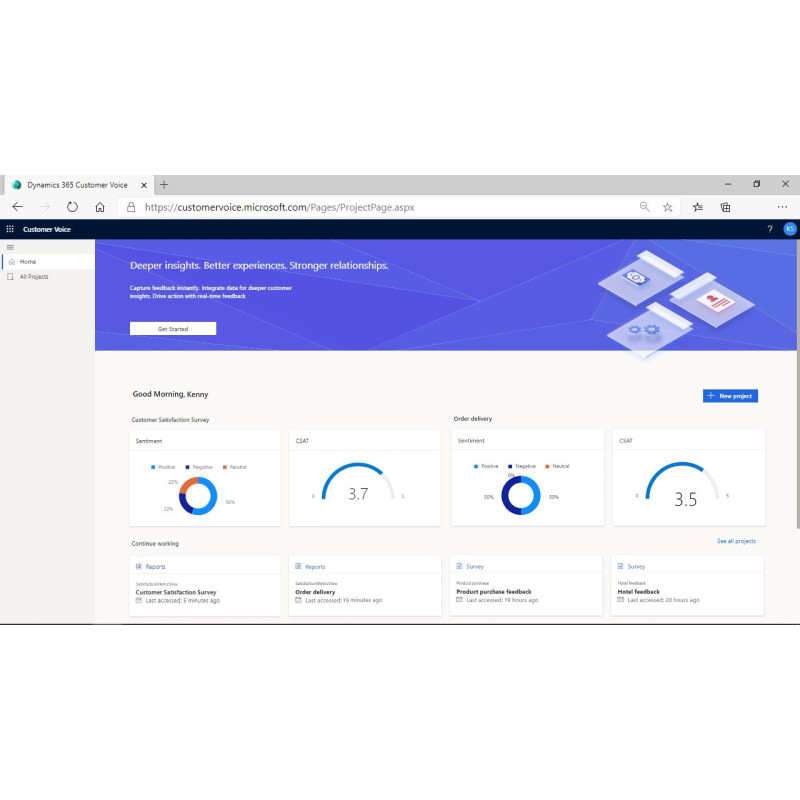Click Neutral legend swatch in Customer Satisfaction sentiment

224,467
